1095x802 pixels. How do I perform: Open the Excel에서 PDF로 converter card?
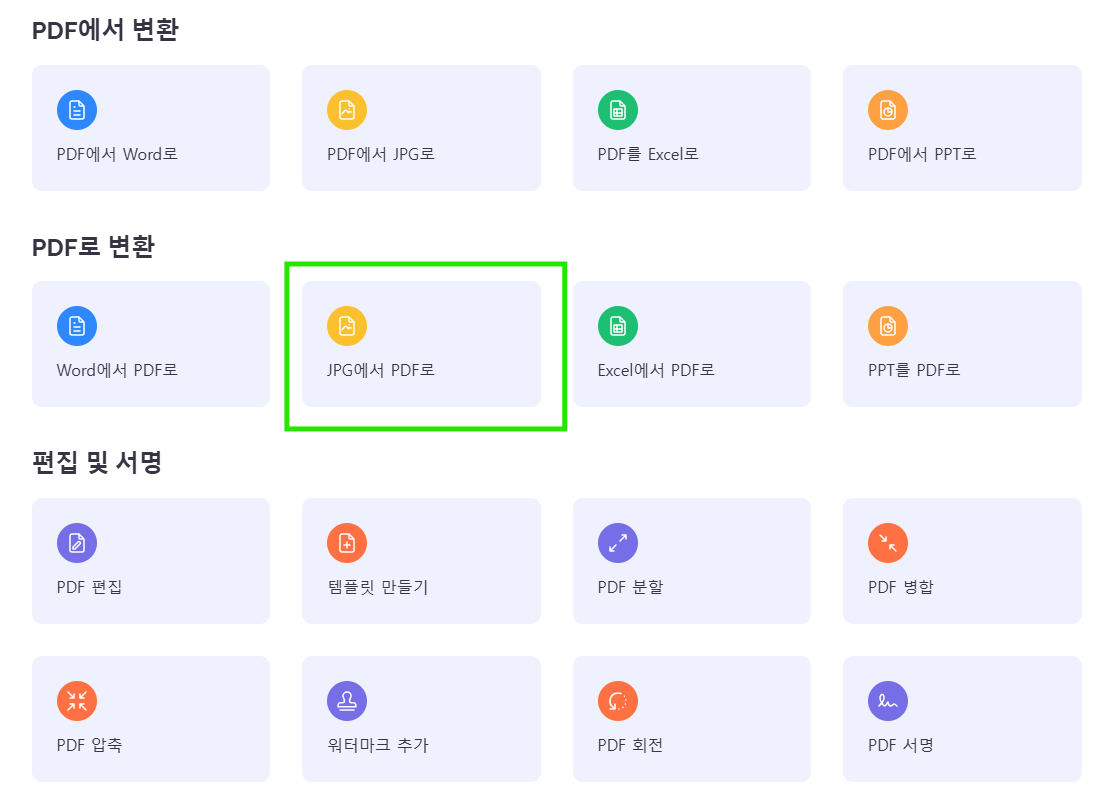[x=691, y=344]
